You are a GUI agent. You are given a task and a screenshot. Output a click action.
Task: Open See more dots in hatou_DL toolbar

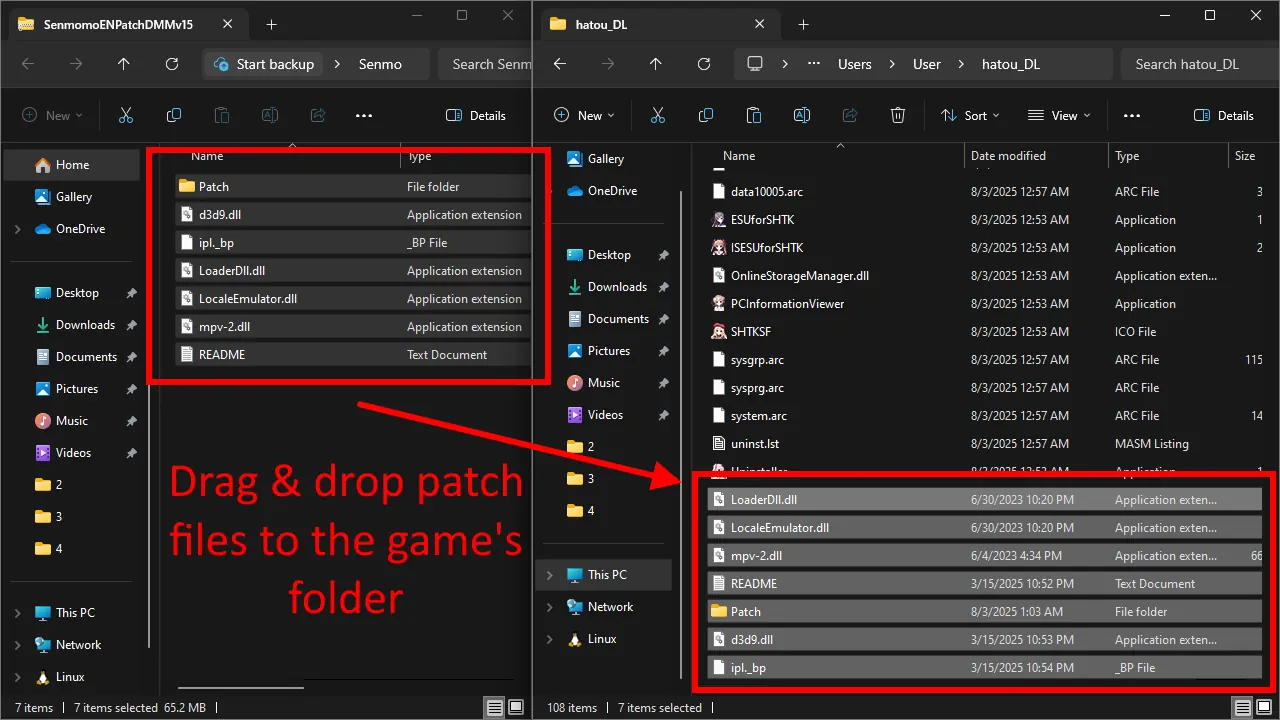pos(1132,115)
